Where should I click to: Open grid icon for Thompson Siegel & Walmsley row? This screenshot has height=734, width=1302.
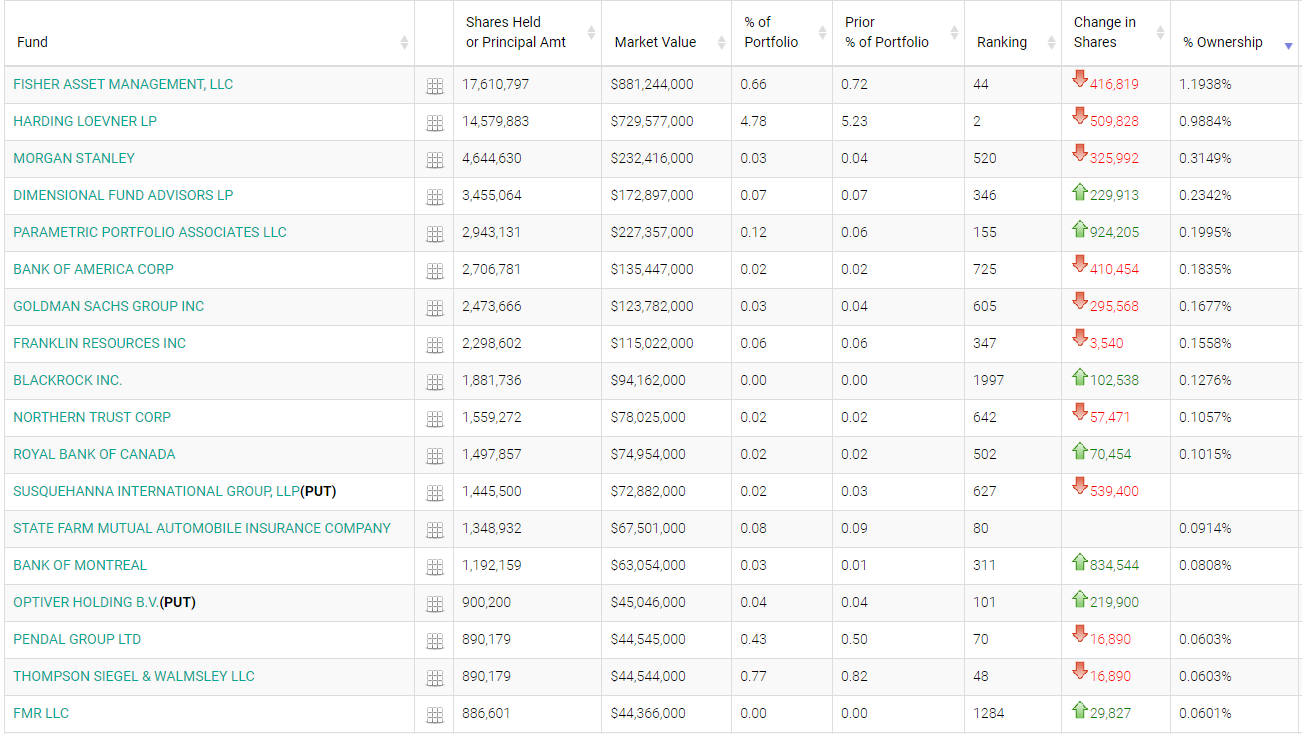[434, 678]
